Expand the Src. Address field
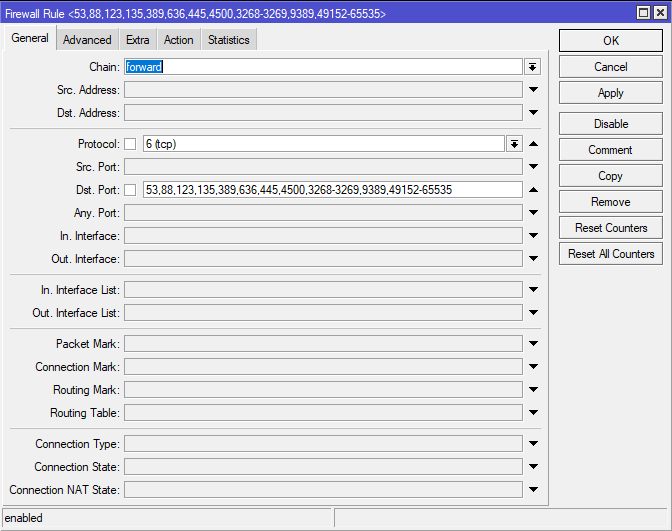Viewport: 672px width, 531px height. 533,90
